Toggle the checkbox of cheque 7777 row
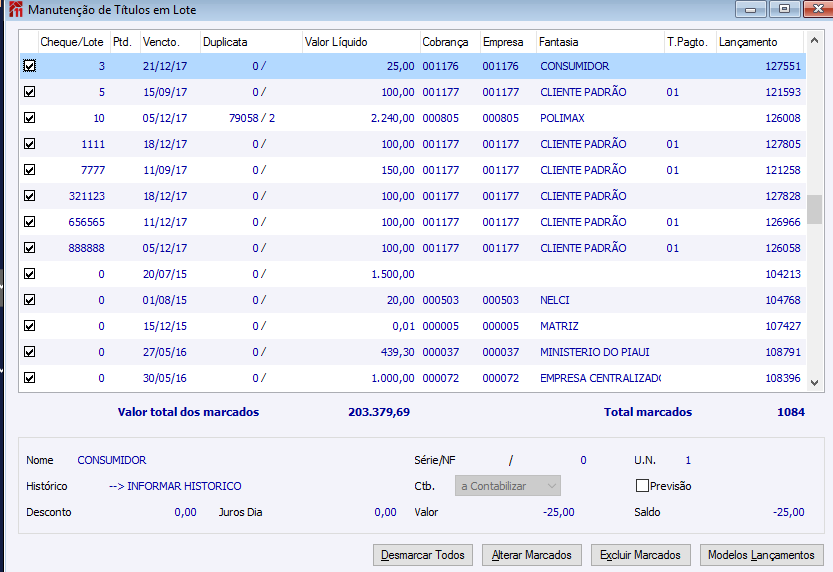 click(x=30, y=170)
